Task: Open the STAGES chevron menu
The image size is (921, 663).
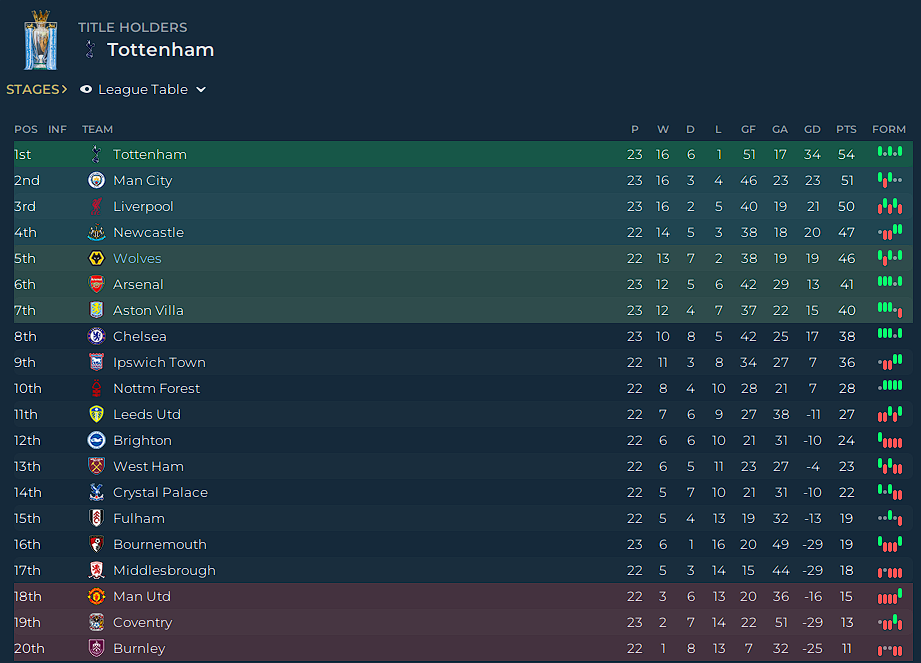Action: point(36,89)
